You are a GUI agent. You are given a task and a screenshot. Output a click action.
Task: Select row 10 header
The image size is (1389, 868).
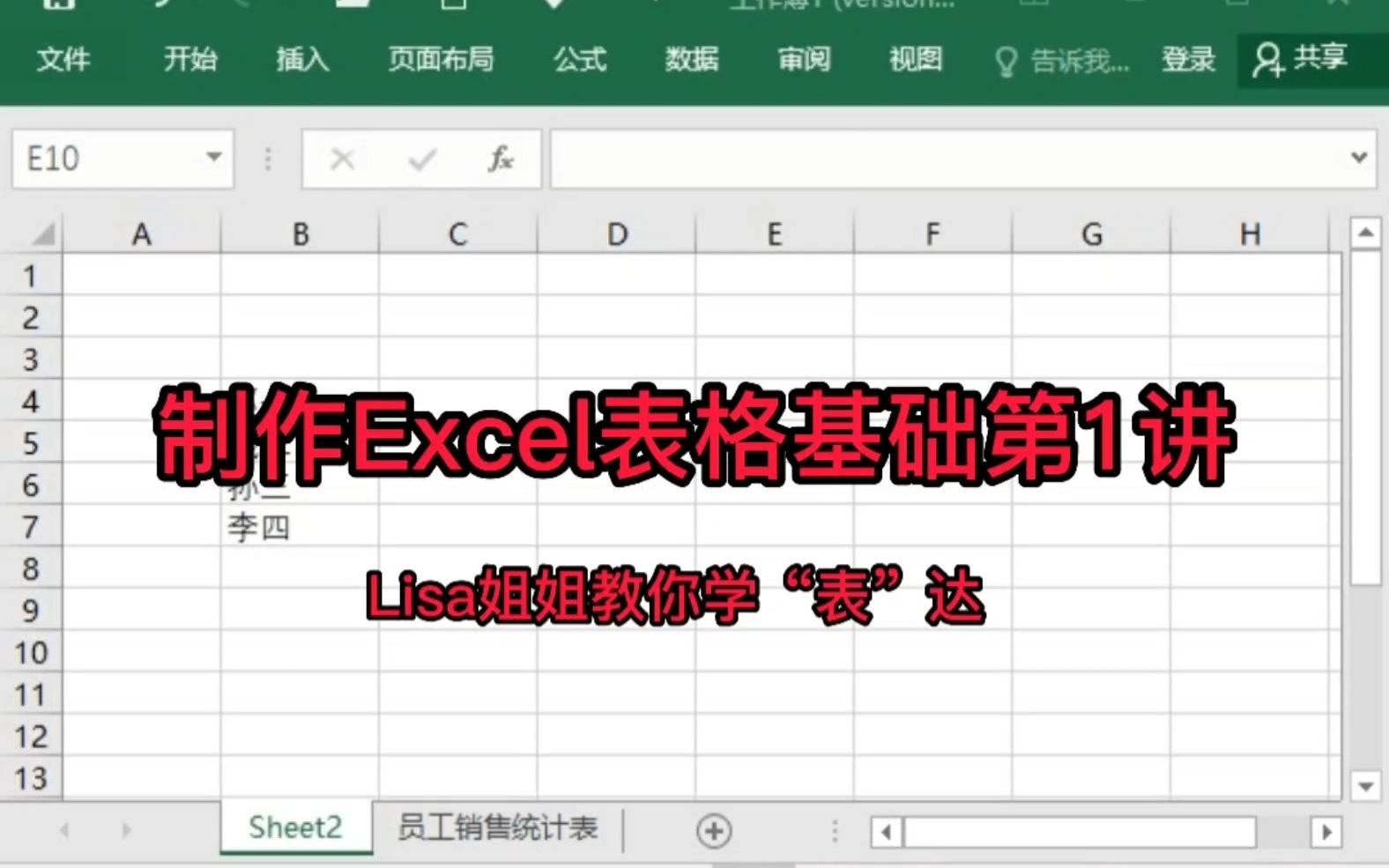(31, 652)
